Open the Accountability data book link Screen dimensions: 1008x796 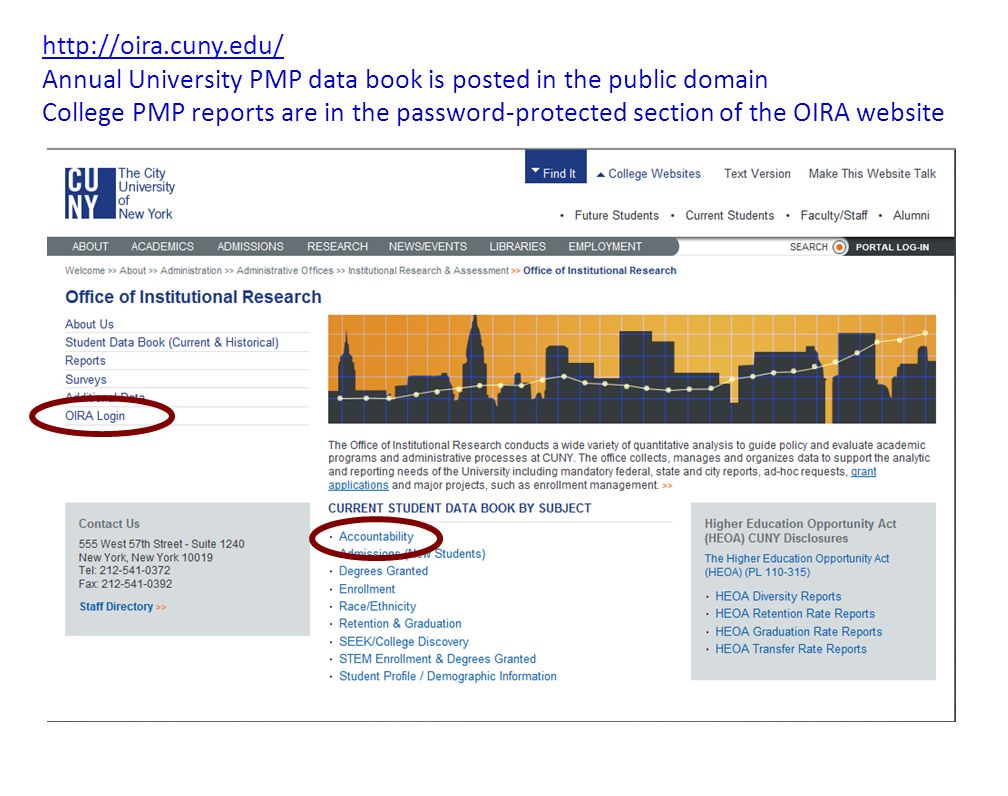(x=376, y=537)
